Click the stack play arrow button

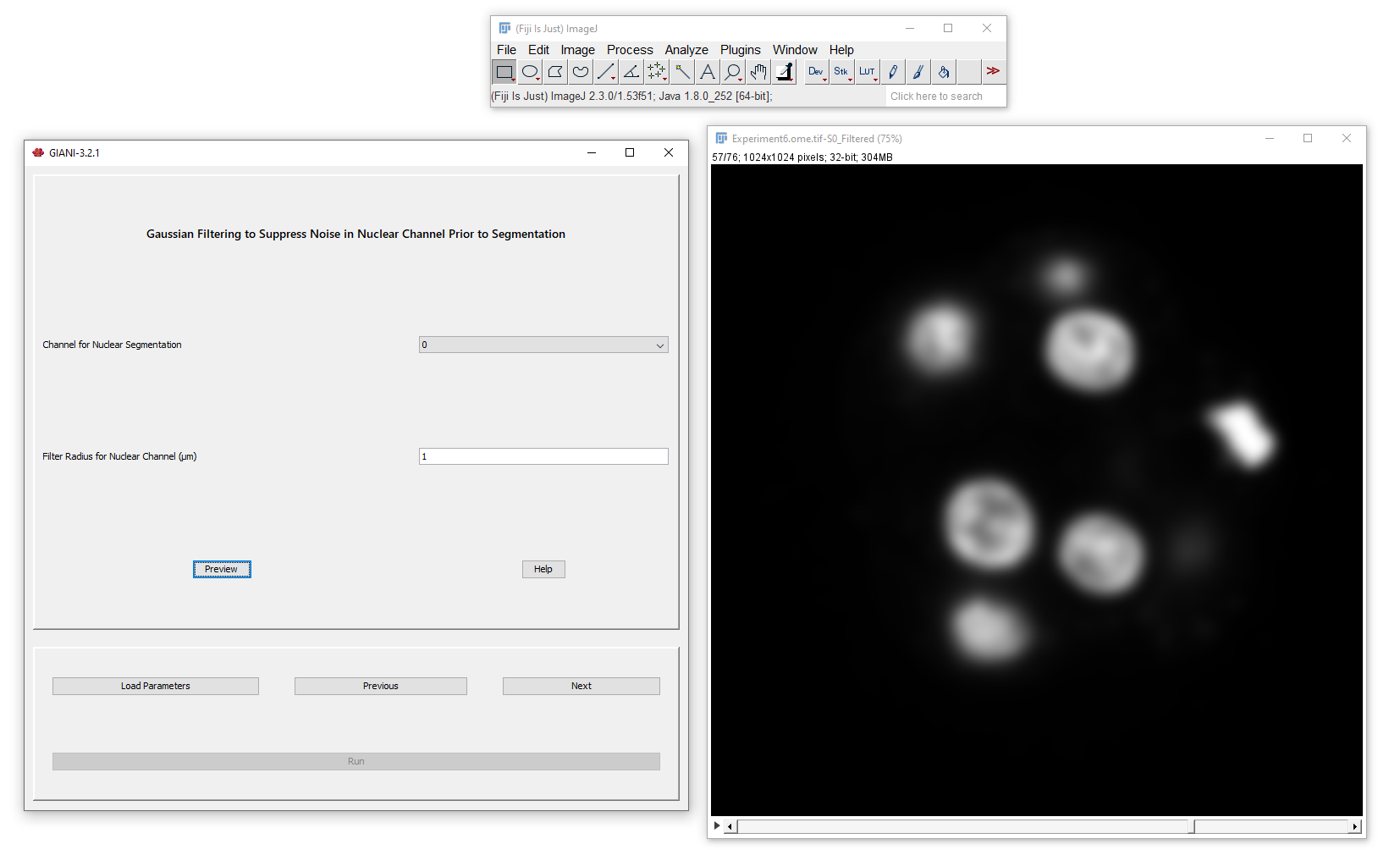point(717,825)
